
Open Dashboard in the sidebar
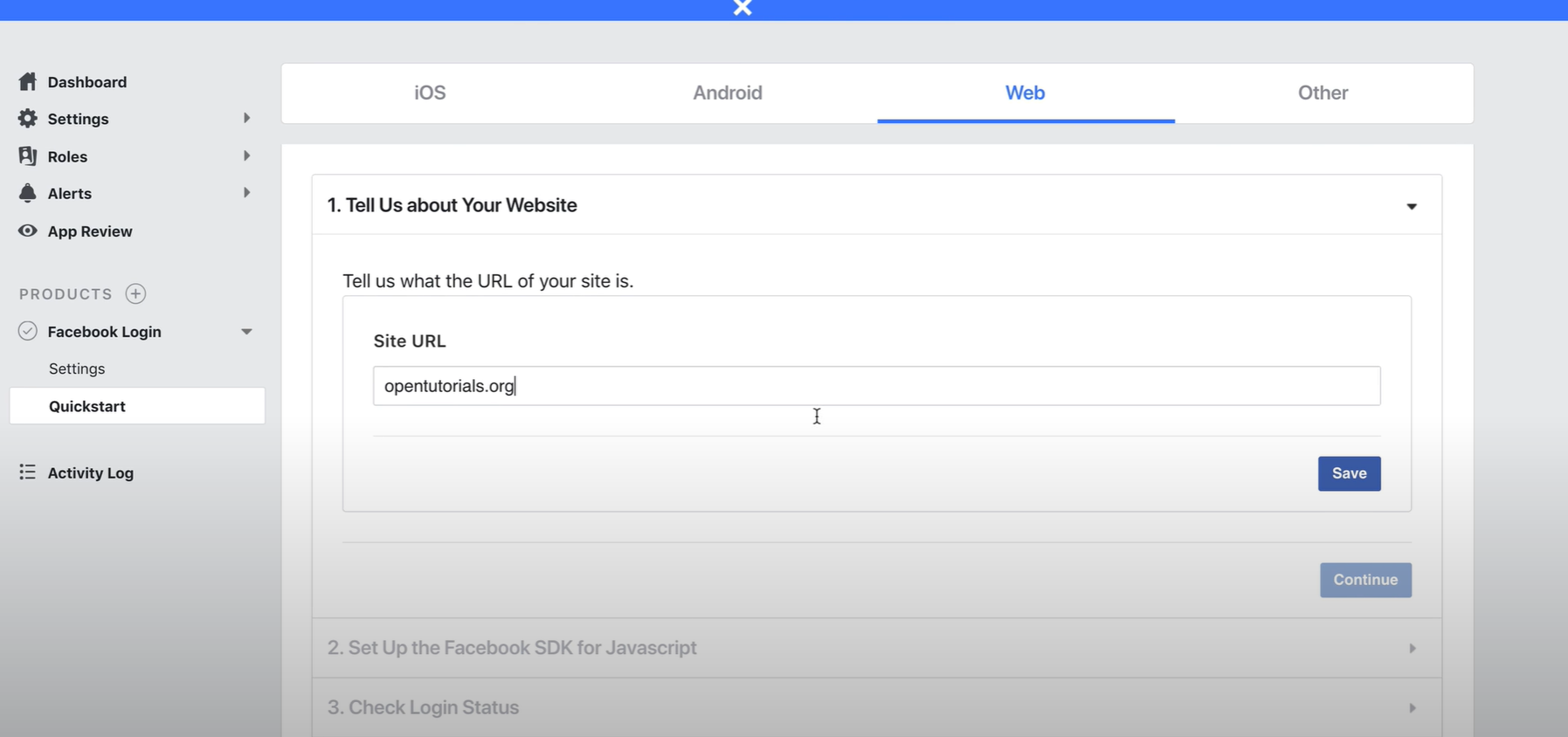tap(87, 82)
